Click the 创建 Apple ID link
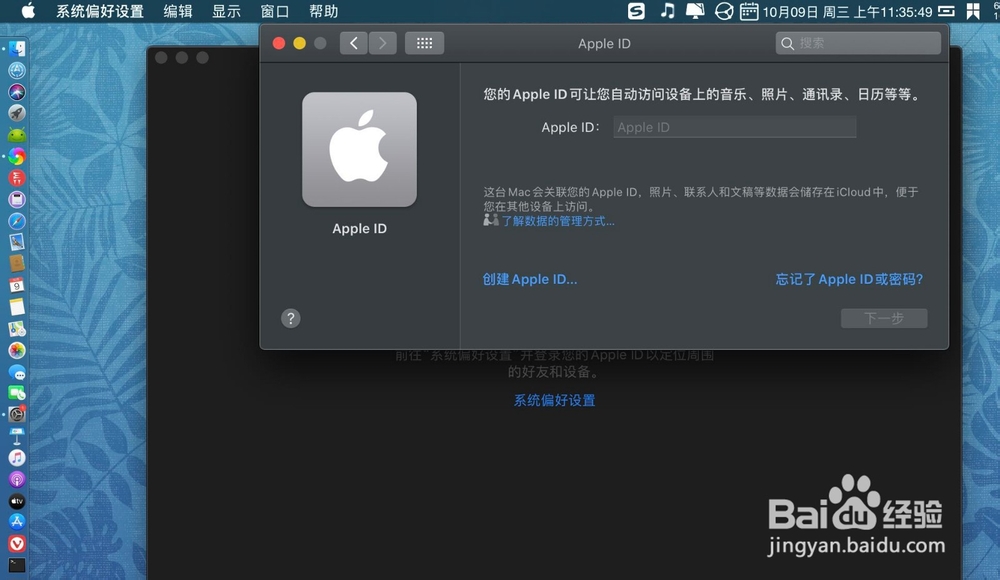 (529, 279)
